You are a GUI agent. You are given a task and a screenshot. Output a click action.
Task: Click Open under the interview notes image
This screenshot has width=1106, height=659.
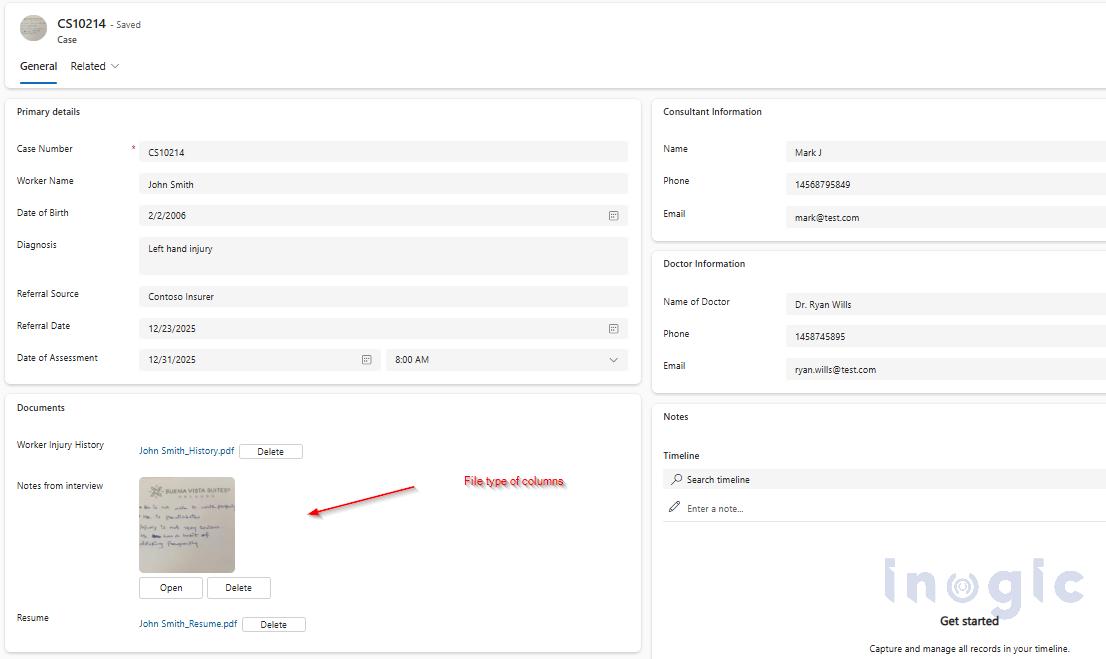(170, 587)
